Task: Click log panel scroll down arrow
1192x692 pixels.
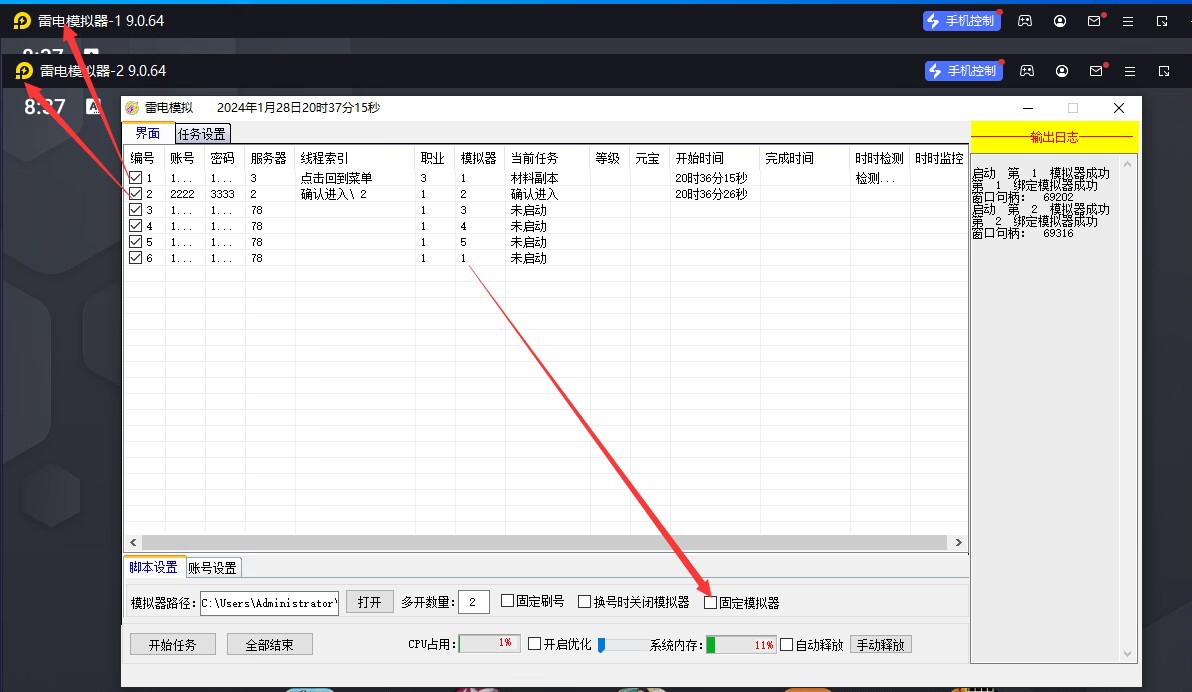Action: point(1127,654)
